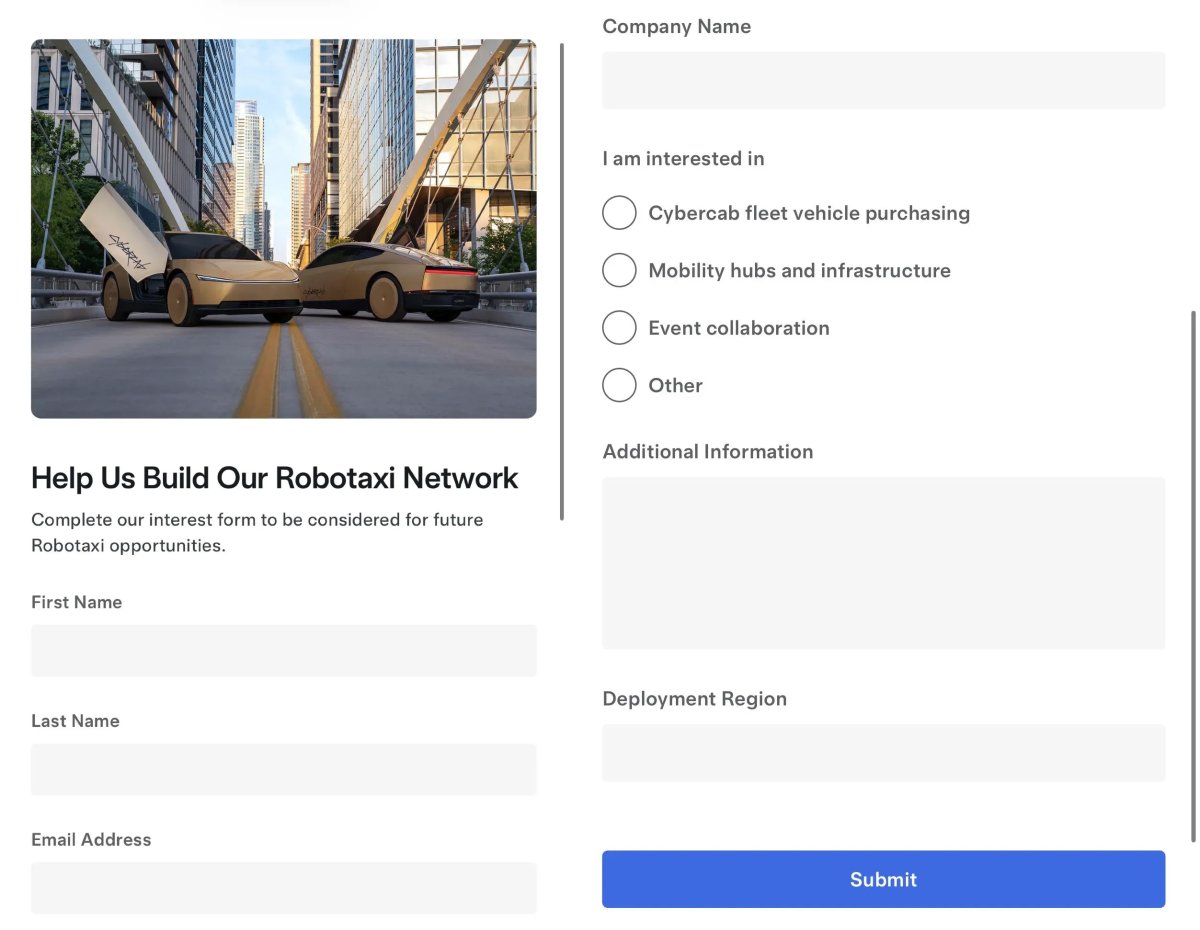The width and height of the screenshot is (1200, 930).
Task: Click the Company Name input box
Action: click(884, 80)
